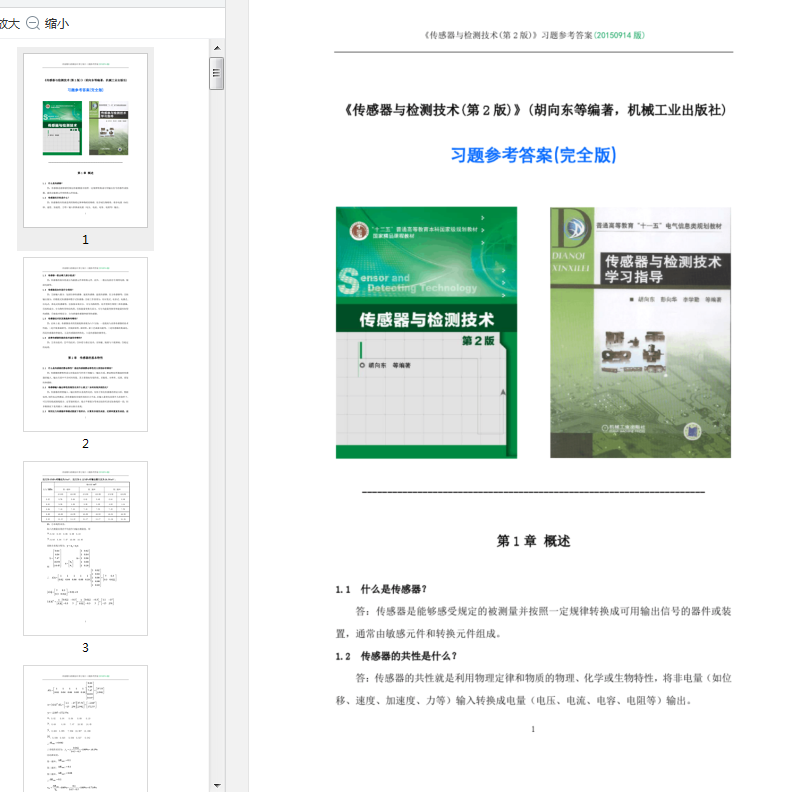Click the blue title 习题参考答案(完全版)
Image resolution: width=812 pixels, height=792 pixels.
tap(533, 155)
